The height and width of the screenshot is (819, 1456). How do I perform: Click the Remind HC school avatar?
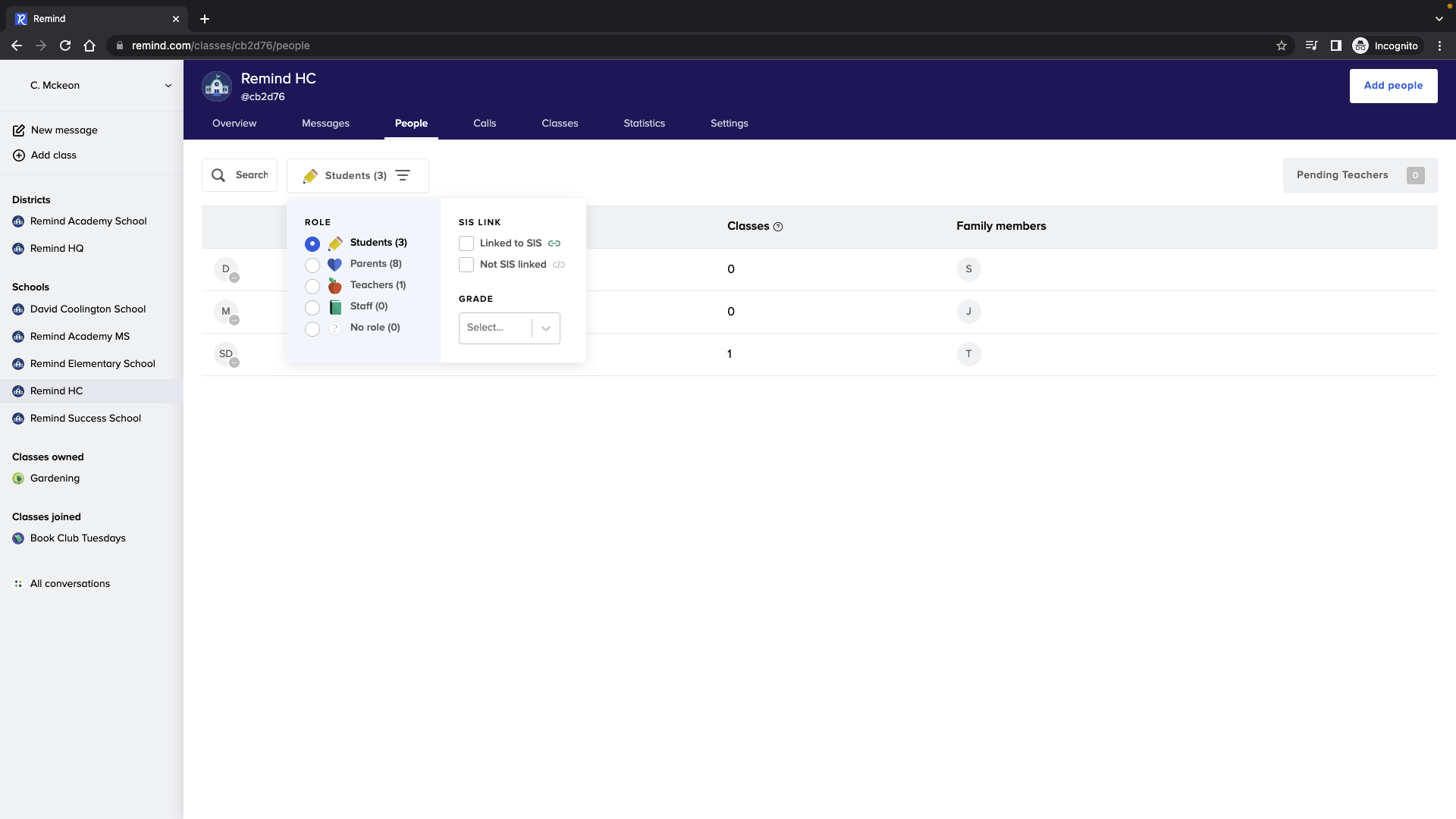coord(217,86)
